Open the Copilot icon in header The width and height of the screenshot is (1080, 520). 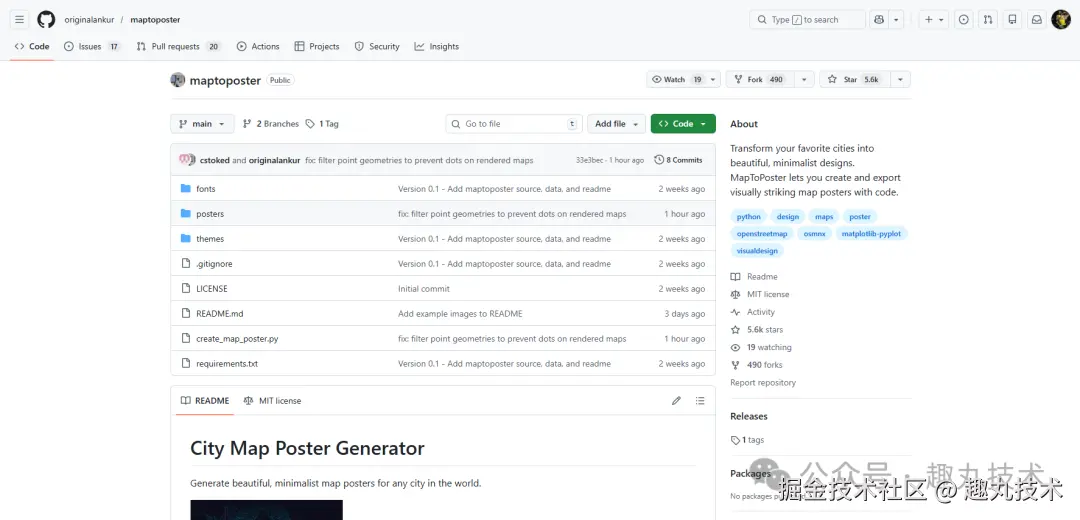(x=879, y=20)
